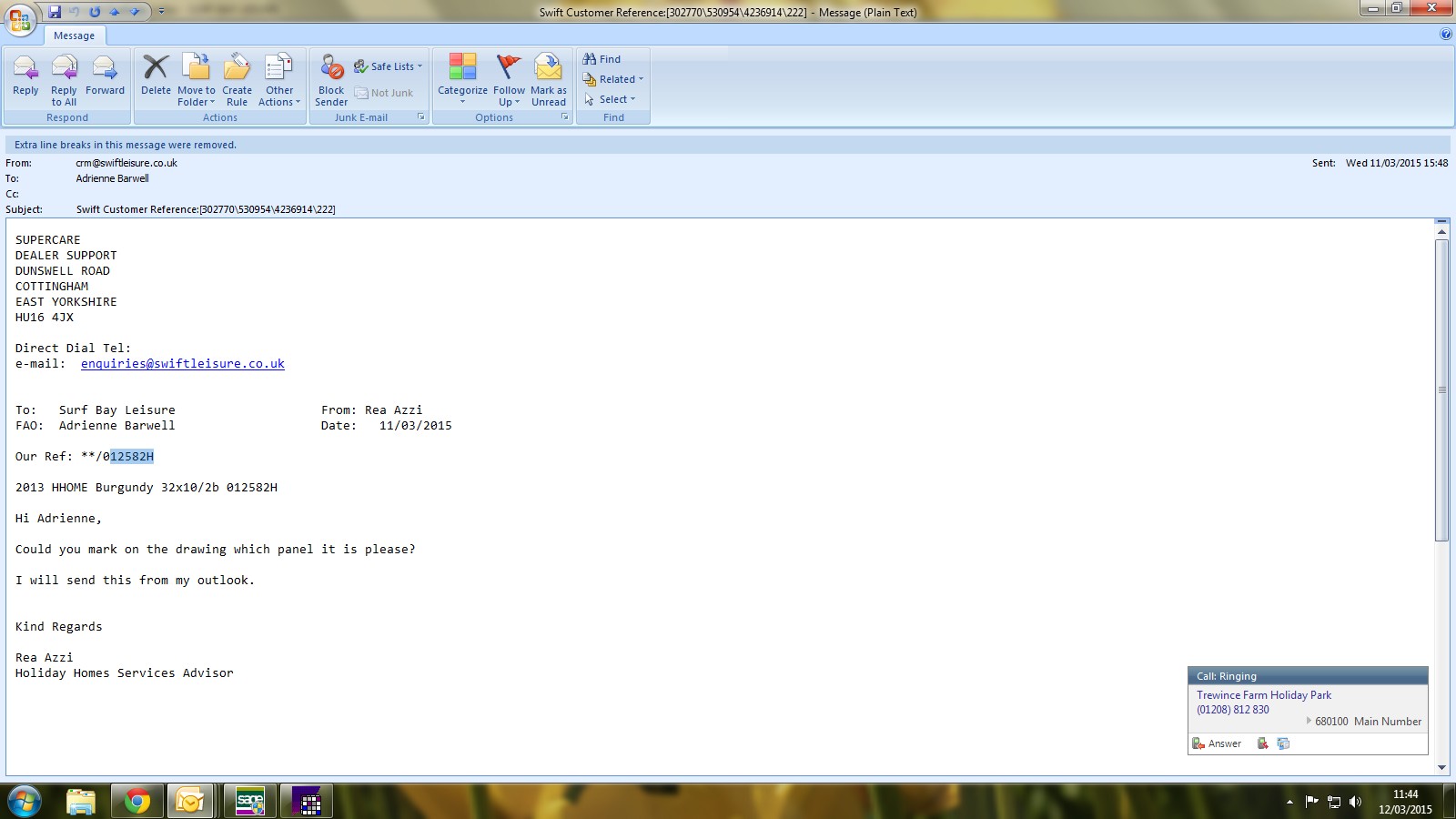This screenshot has height=819, width=1456.
Task: Click Find in the ribbon
Action: 602,59
